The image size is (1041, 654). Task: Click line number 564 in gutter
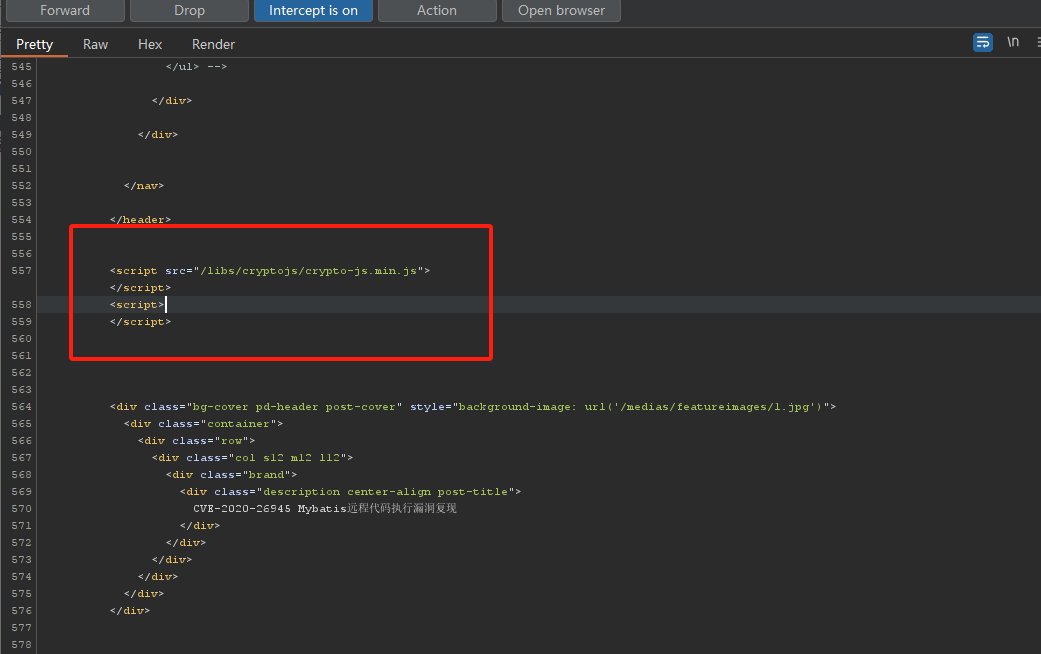point(21,407)
